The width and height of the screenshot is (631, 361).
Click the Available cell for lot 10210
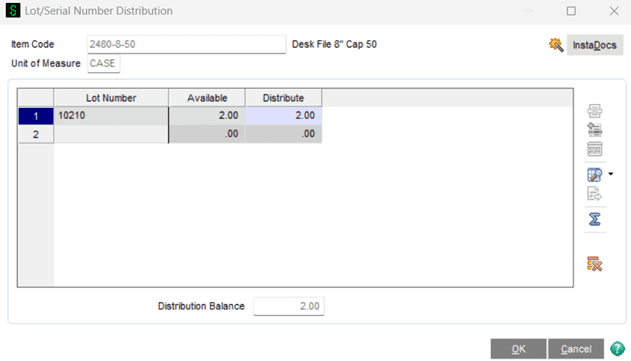point(207,116)
